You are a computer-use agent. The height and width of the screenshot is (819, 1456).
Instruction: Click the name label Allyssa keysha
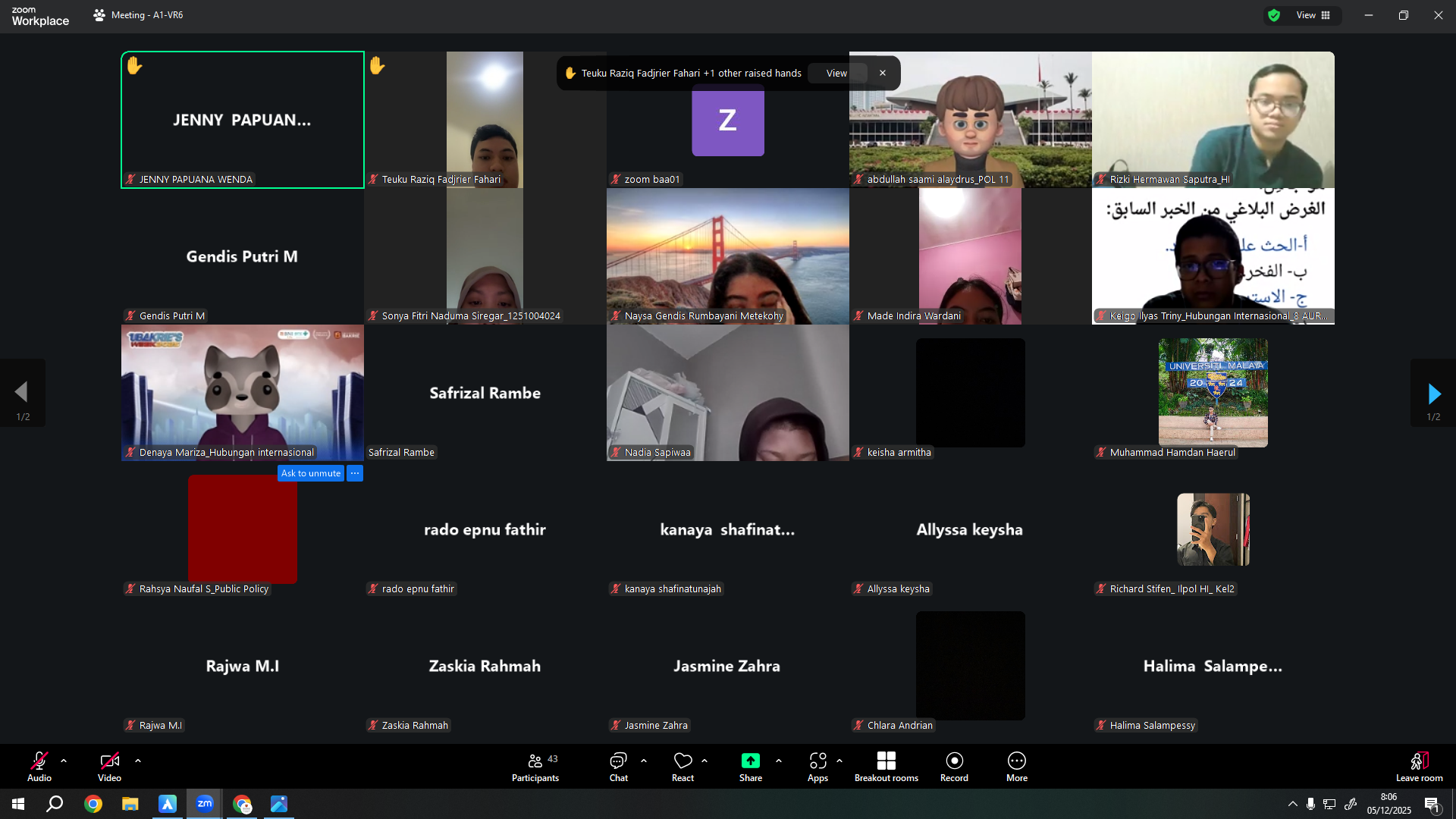pos(898,589)
